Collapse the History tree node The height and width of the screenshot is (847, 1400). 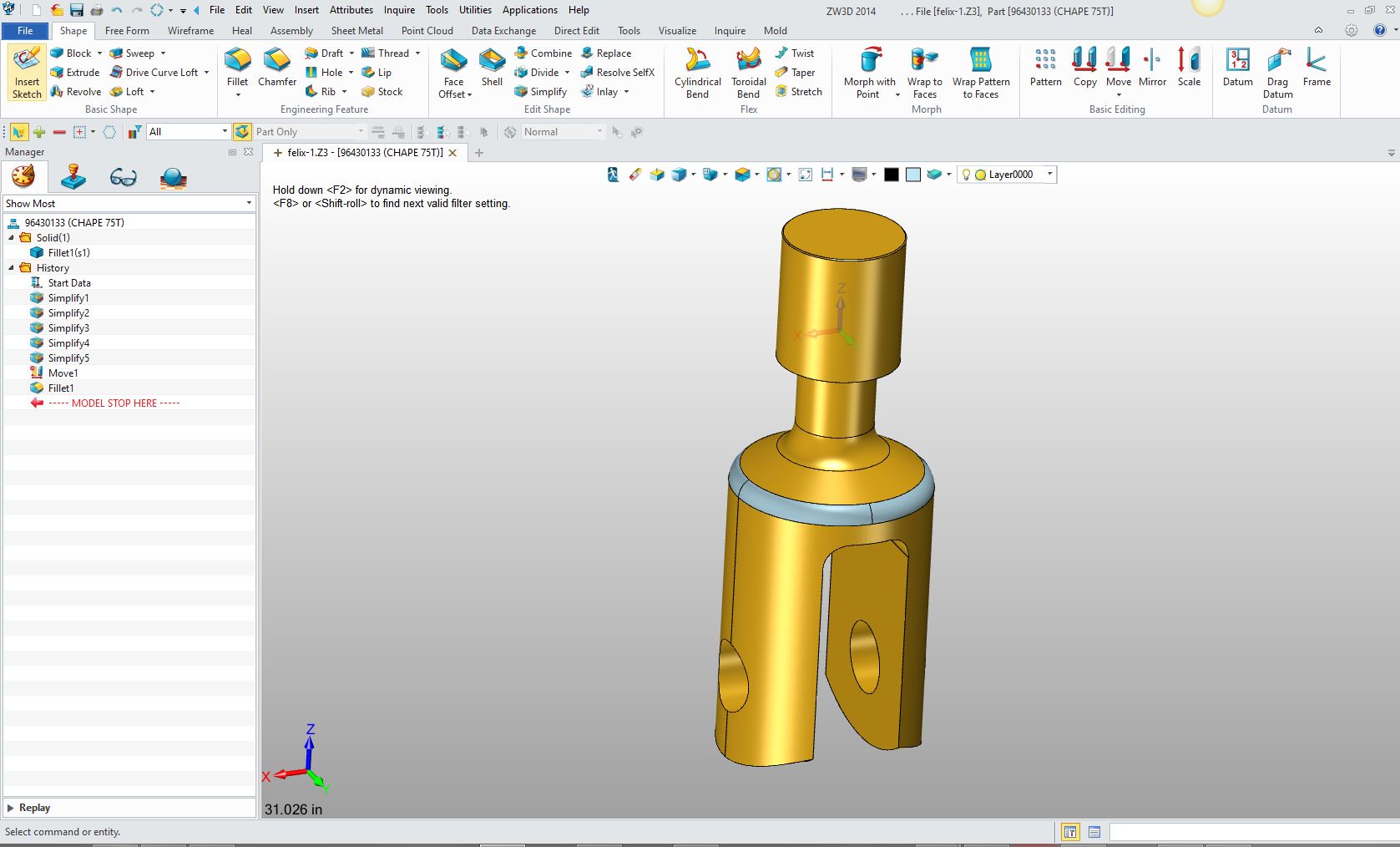pos(12,268)
